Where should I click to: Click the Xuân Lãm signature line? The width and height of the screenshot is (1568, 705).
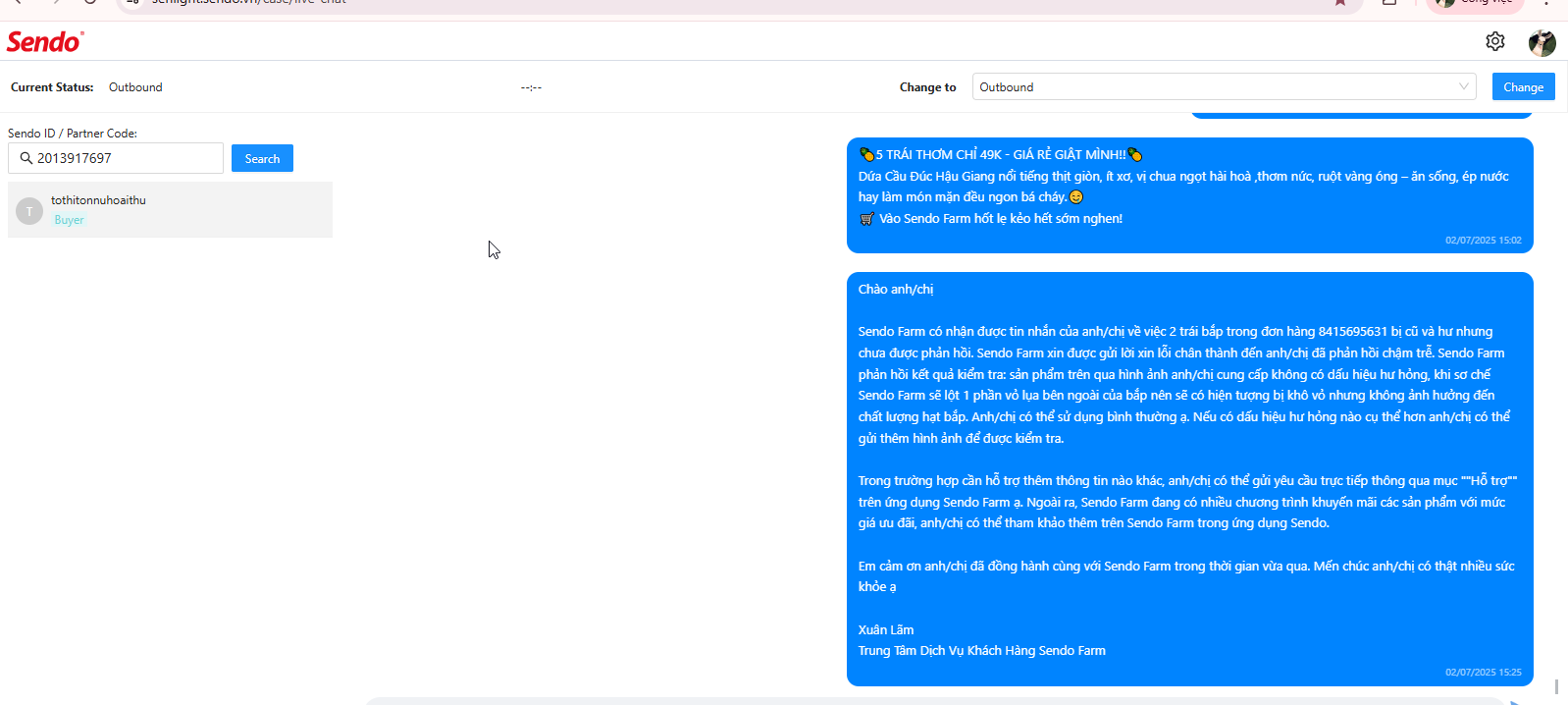point(886,630)
